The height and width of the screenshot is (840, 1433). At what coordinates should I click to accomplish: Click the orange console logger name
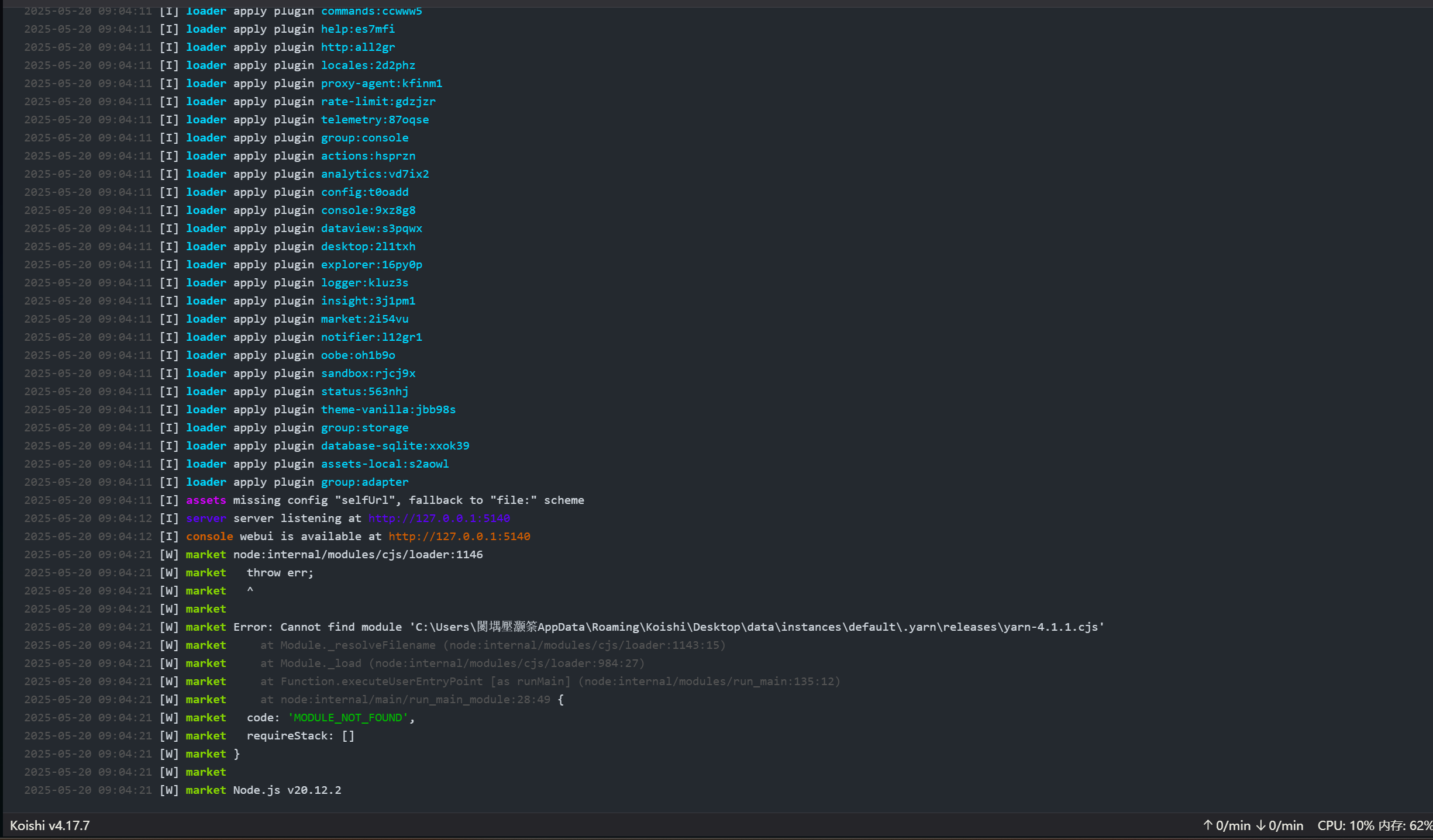pyautogui.click(x=209, y=536)
